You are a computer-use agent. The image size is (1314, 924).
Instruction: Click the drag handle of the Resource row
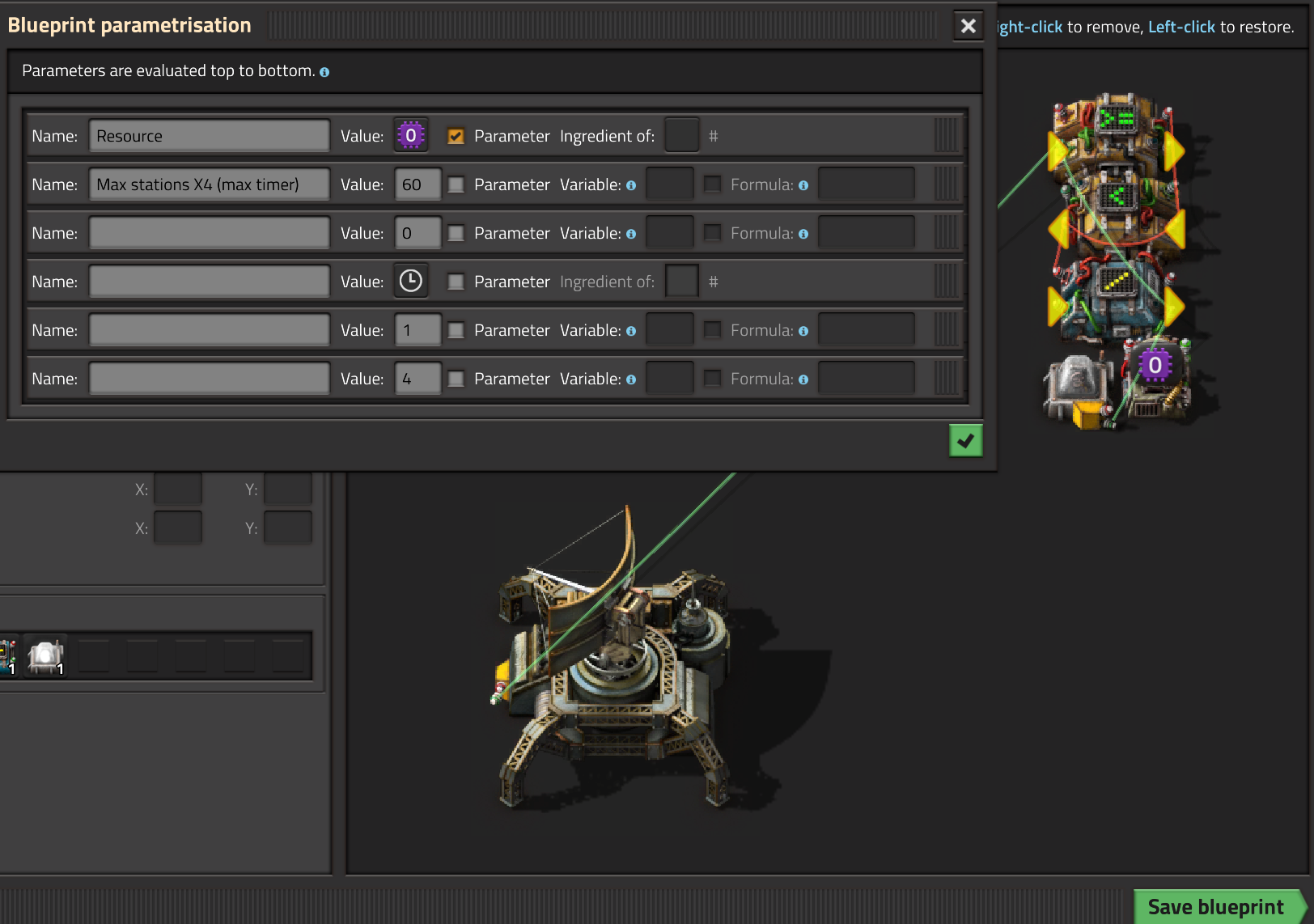point(946,135)
